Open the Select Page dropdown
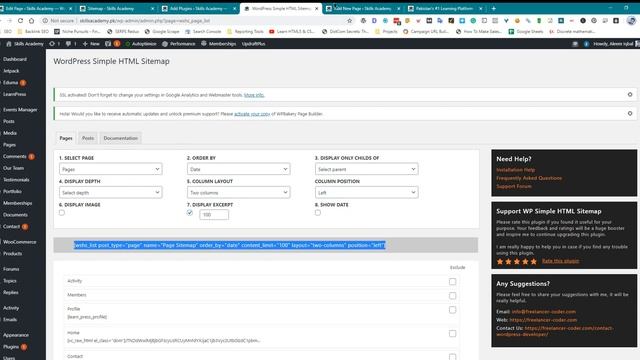 (111, 169)
